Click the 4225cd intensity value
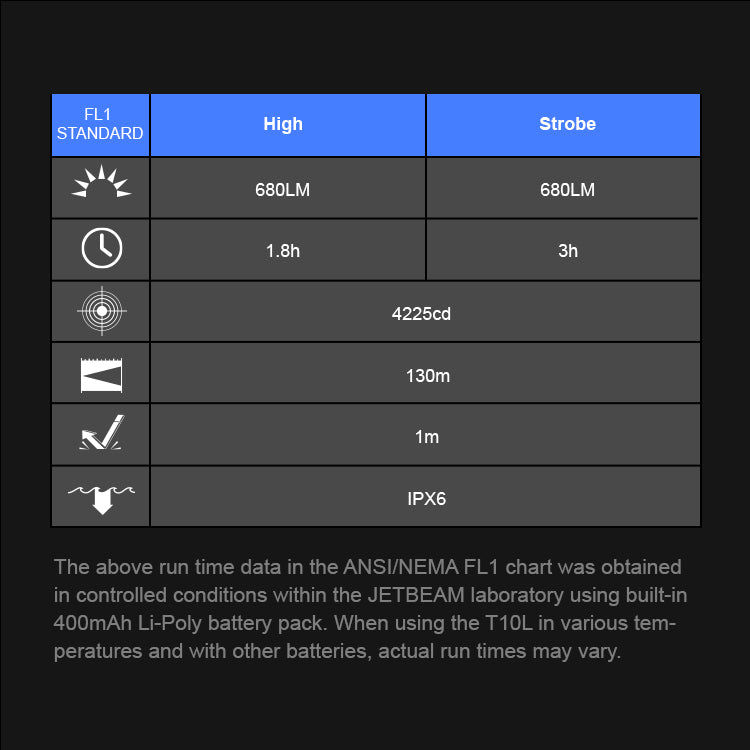The height and width of the screenshot is (750, 750). click(422, 314)
